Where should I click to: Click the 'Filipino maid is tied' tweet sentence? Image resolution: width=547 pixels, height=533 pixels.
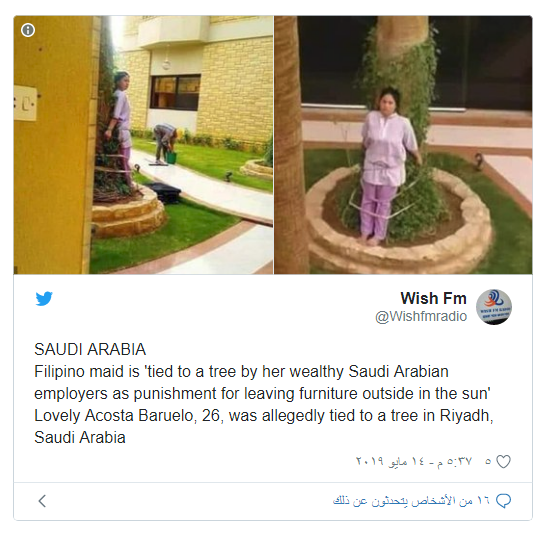point(262,382)
